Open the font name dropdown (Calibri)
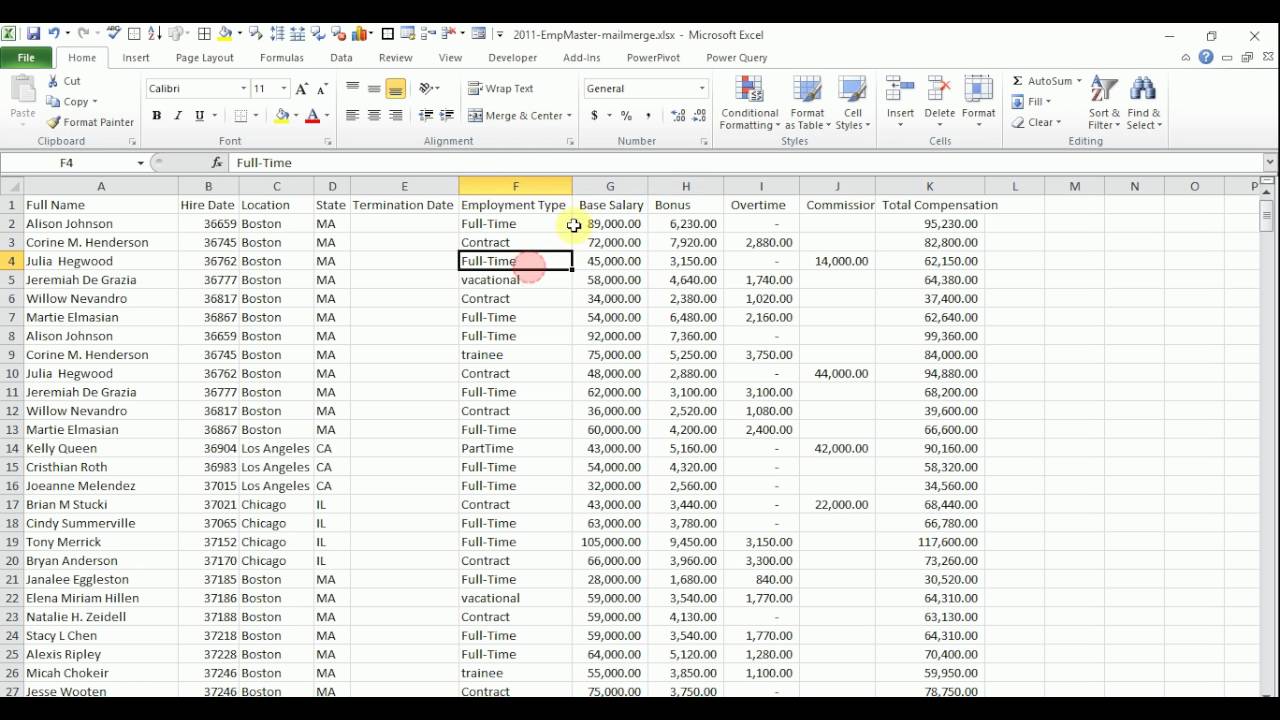 (x=242, y=89)
